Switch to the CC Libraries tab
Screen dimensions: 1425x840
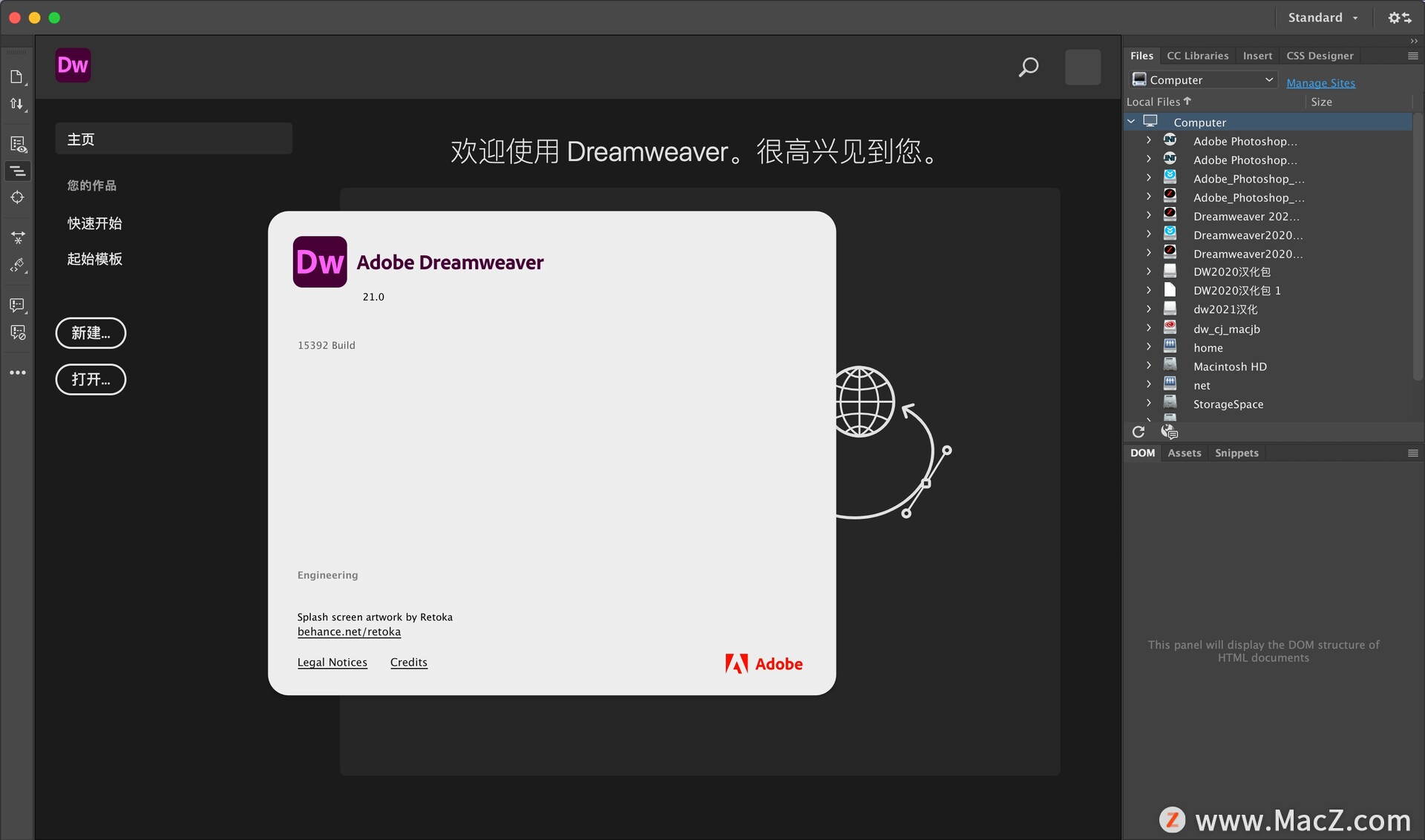1197,56
